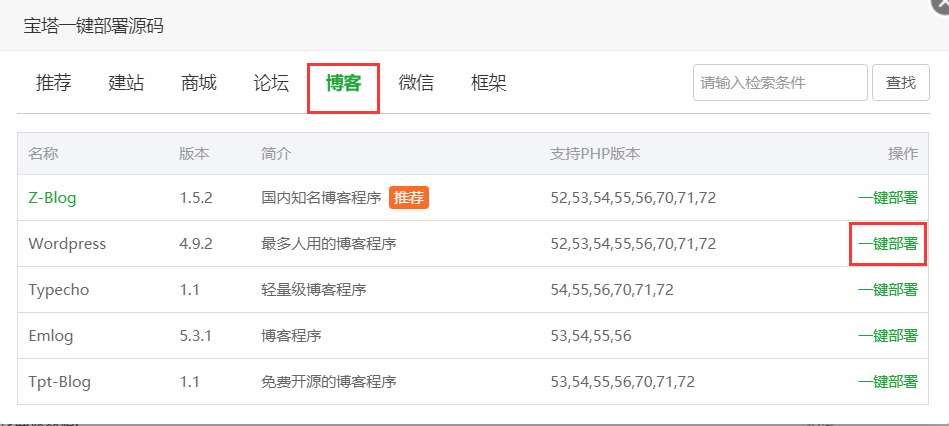Viewport: 949px width, 426px height.
Task: Switch to the 微信 tab
Action: [416, 83]
